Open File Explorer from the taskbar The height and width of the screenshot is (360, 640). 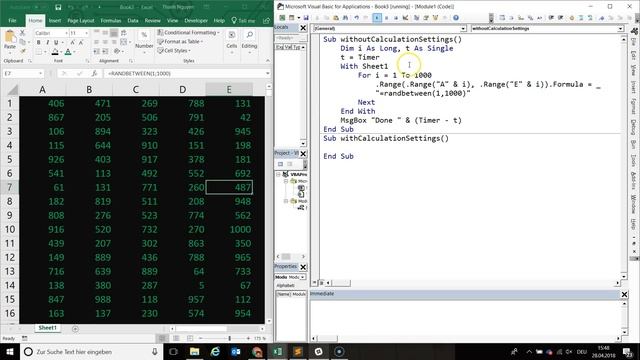tap(194, 351)
